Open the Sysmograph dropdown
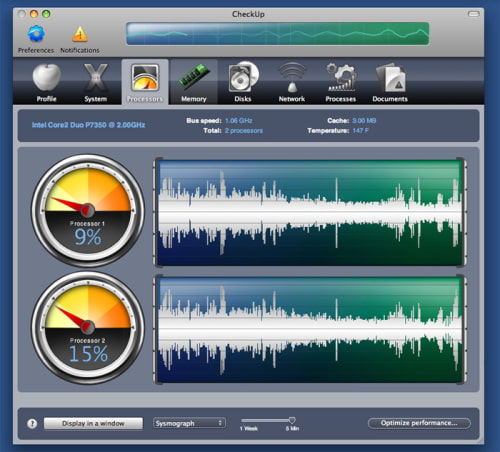Image resolution: width=500 pixels, height=452 pixels. tap(189, 423)
